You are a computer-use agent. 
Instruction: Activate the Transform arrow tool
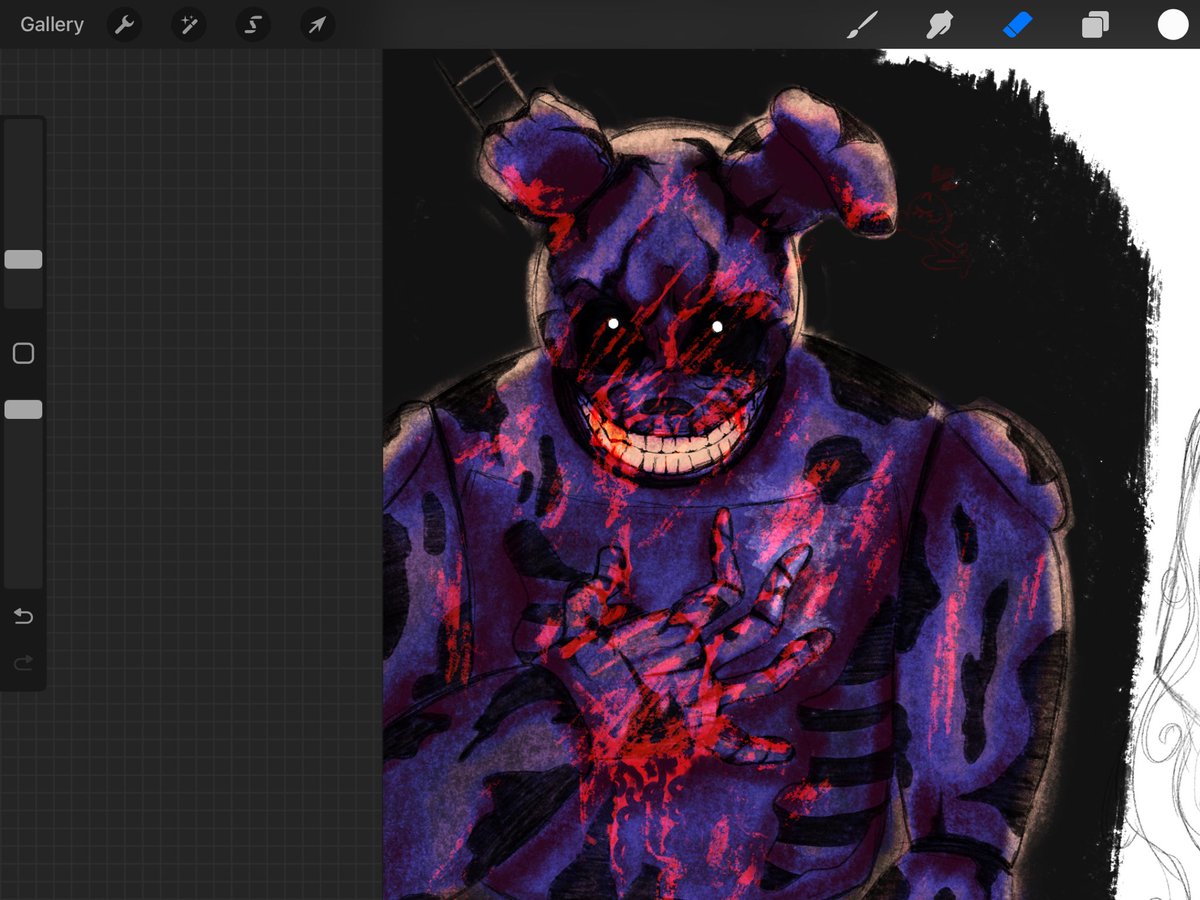click(317, 25)
